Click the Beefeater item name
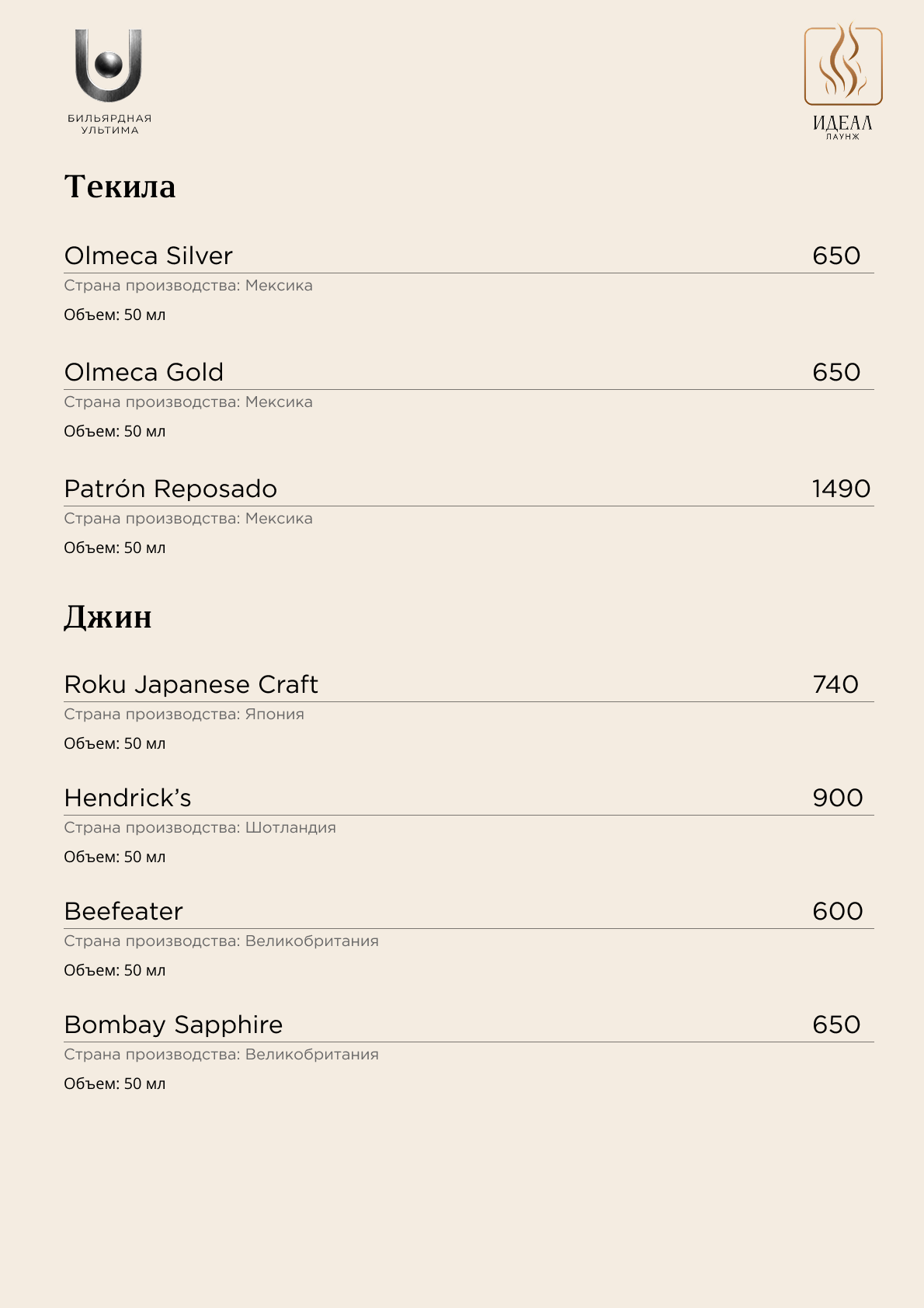This screenshot has height=1308, width=924. pos(123,911)
